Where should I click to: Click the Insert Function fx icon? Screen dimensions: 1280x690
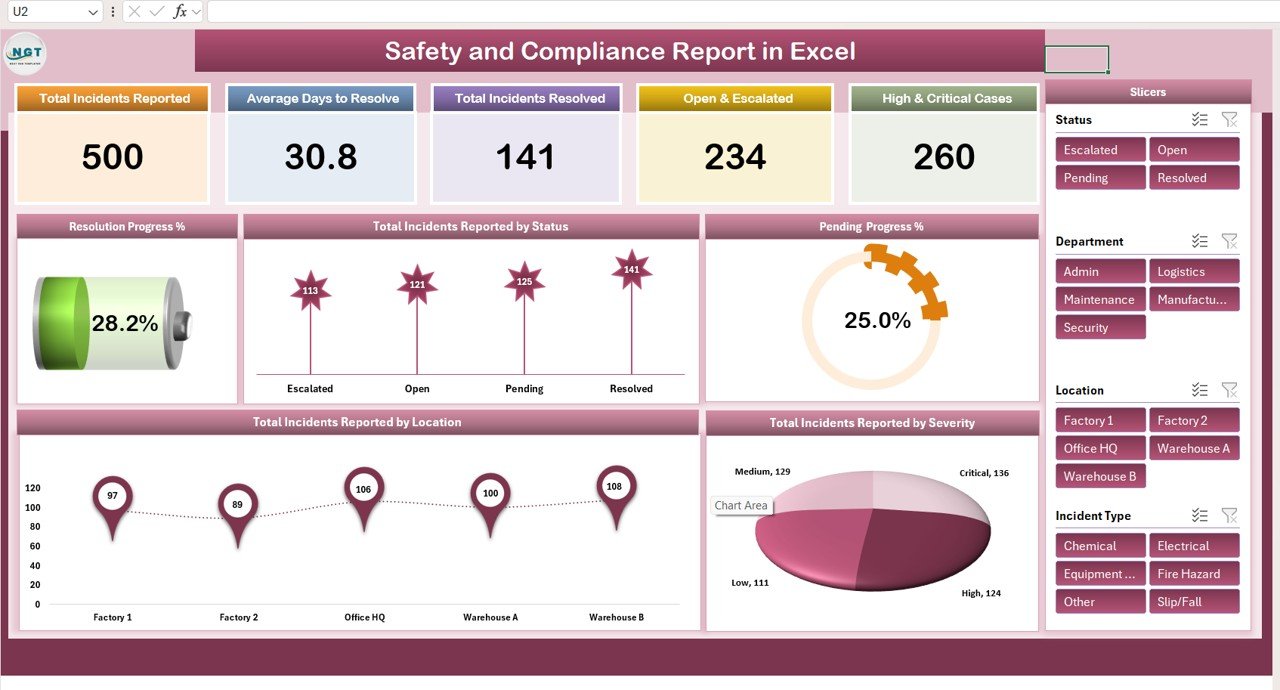(180, 11)
